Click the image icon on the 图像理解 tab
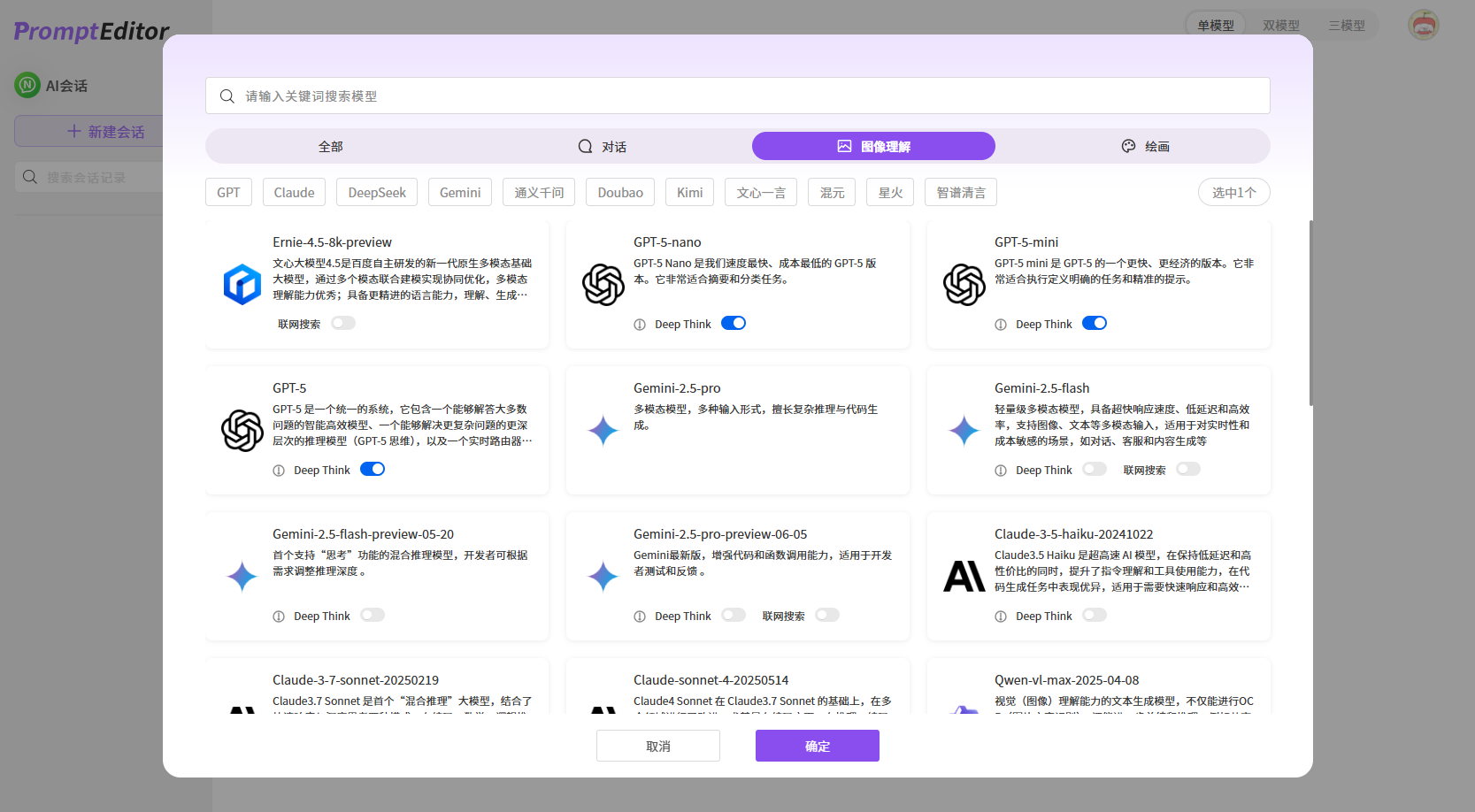Screen dimensions: 1475x812 [x=843, y=145]
